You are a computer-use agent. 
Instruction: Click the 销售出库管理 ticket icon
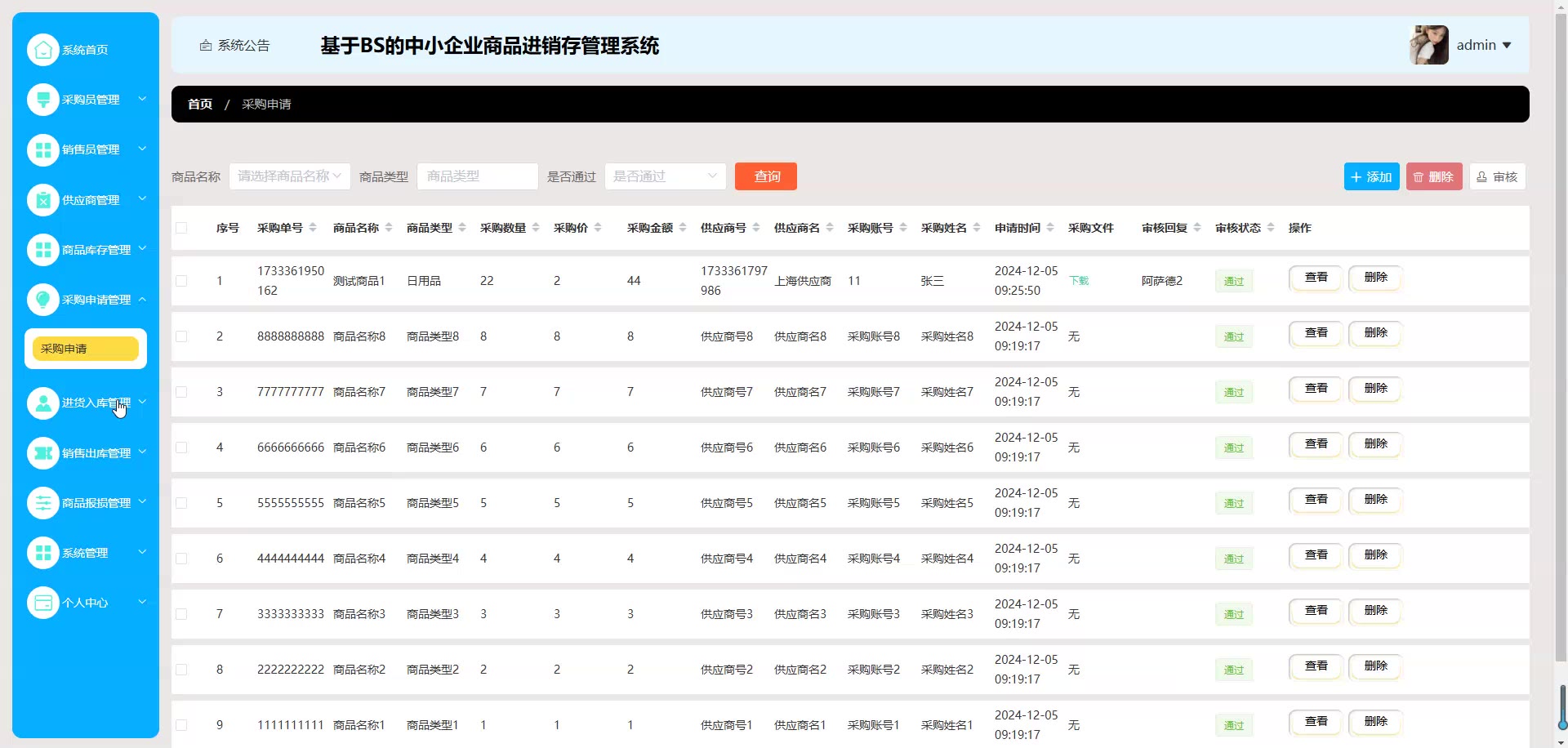pos(43,453)
